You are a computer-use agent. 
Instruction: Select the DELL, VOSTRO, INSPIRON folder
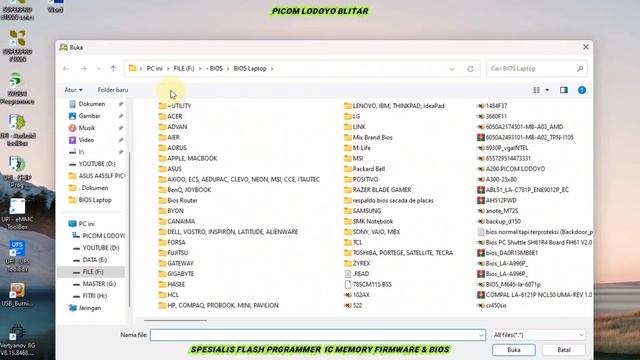(x=232, y=232)
